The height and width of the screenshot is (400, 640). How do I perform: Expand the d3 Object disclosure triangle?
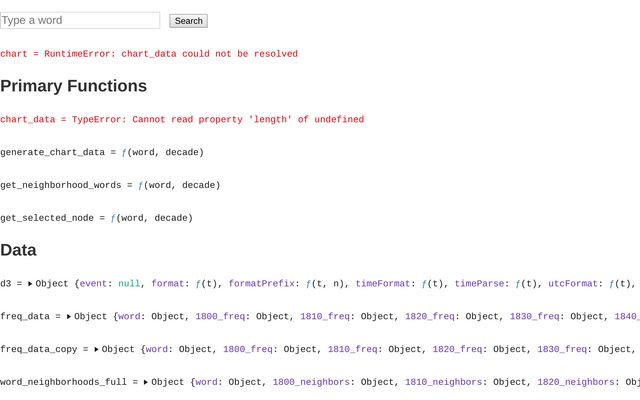coord(30,284)
